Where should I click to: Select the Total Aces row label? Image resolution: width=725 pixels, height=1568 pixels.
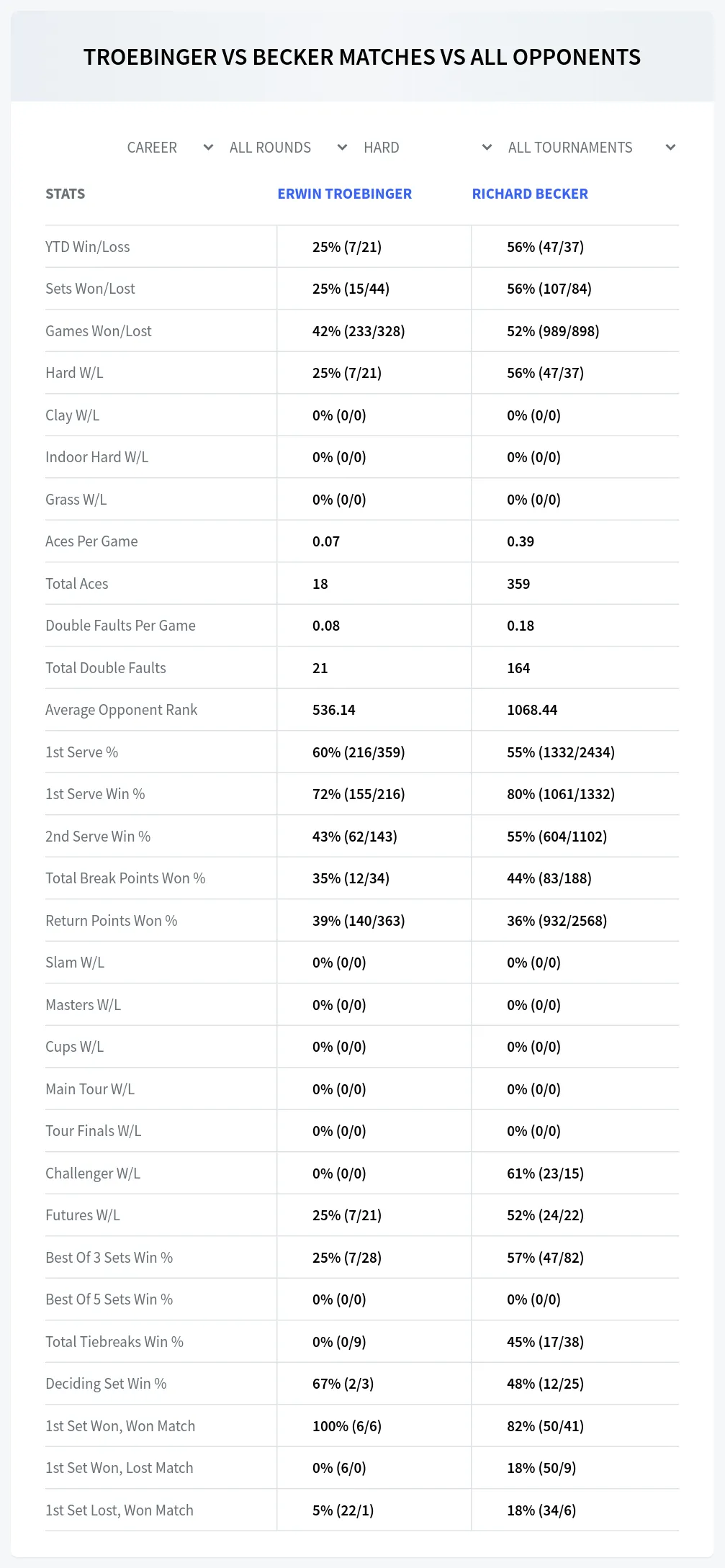pos(77,584)
